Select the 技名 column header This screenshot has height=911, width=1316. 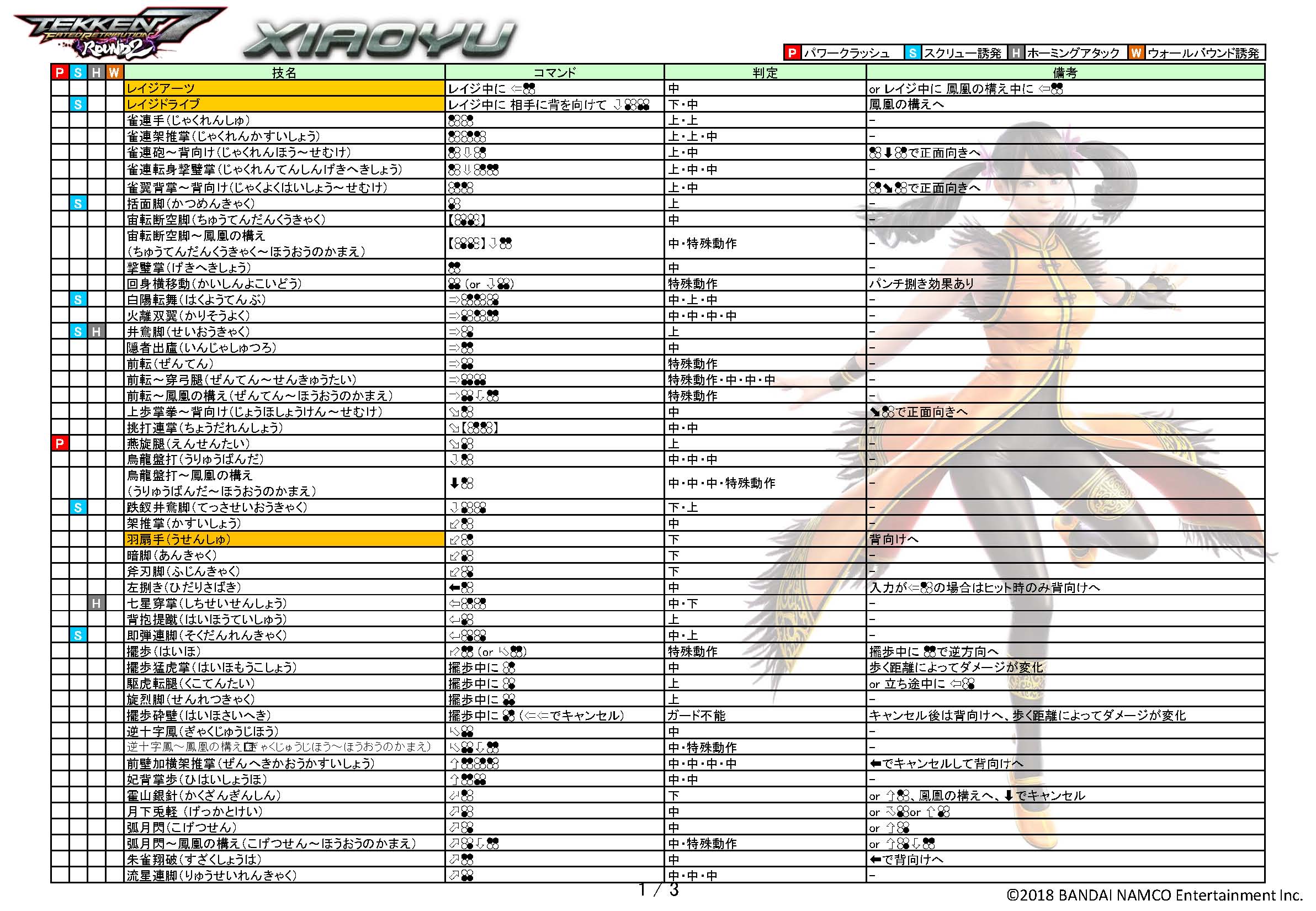284,72
